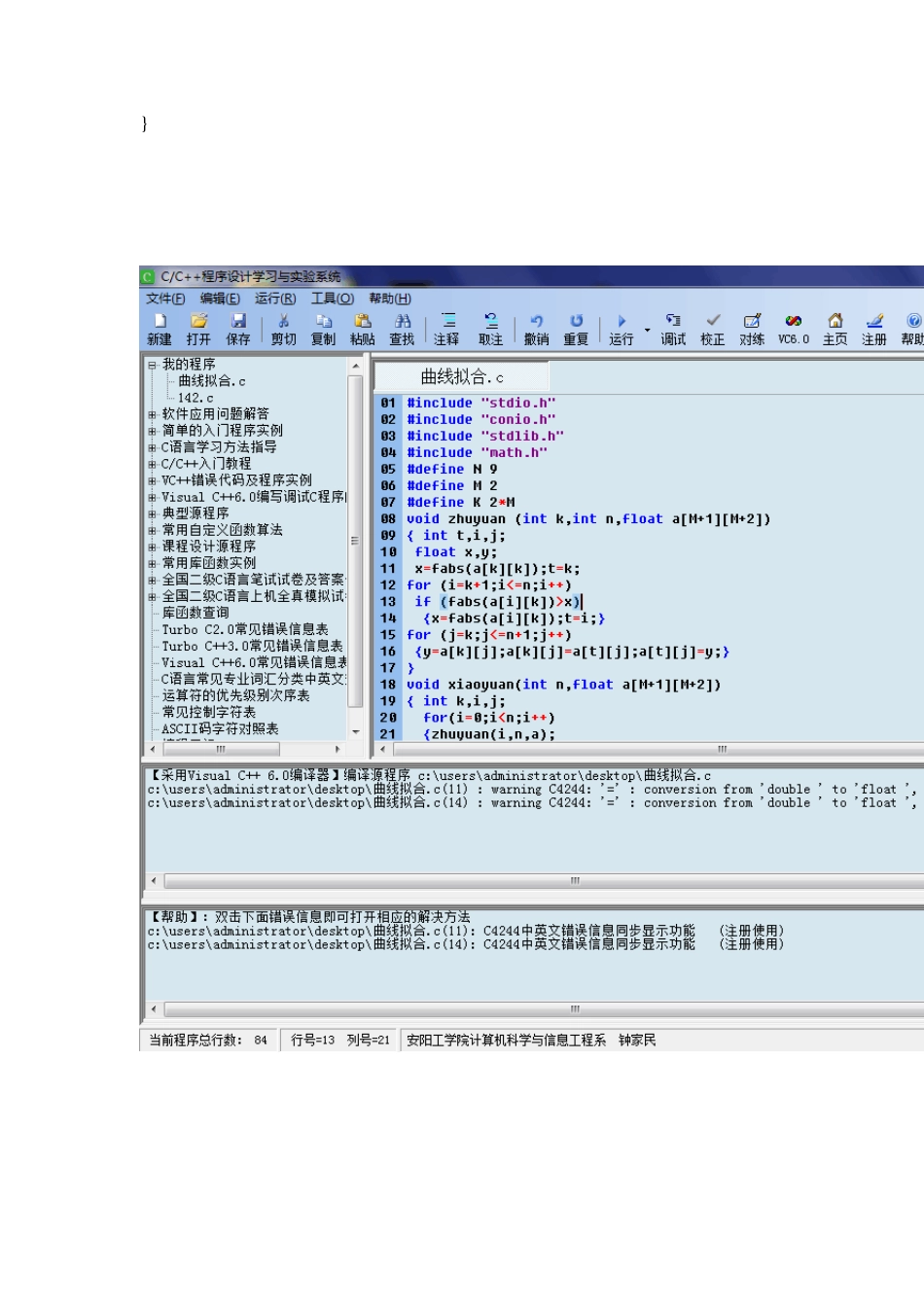Open the 文件(F) menu
This screenshot has width=924, height=1307.
tap(165, 299)
